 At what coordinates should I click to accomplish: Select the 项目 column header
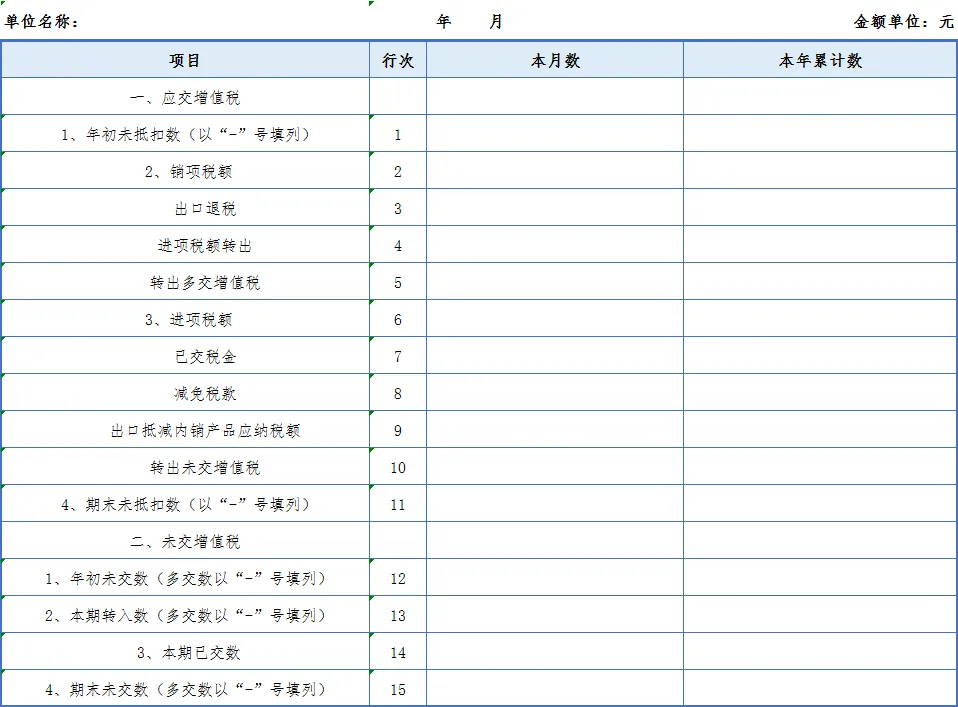[x=185, y=60]
